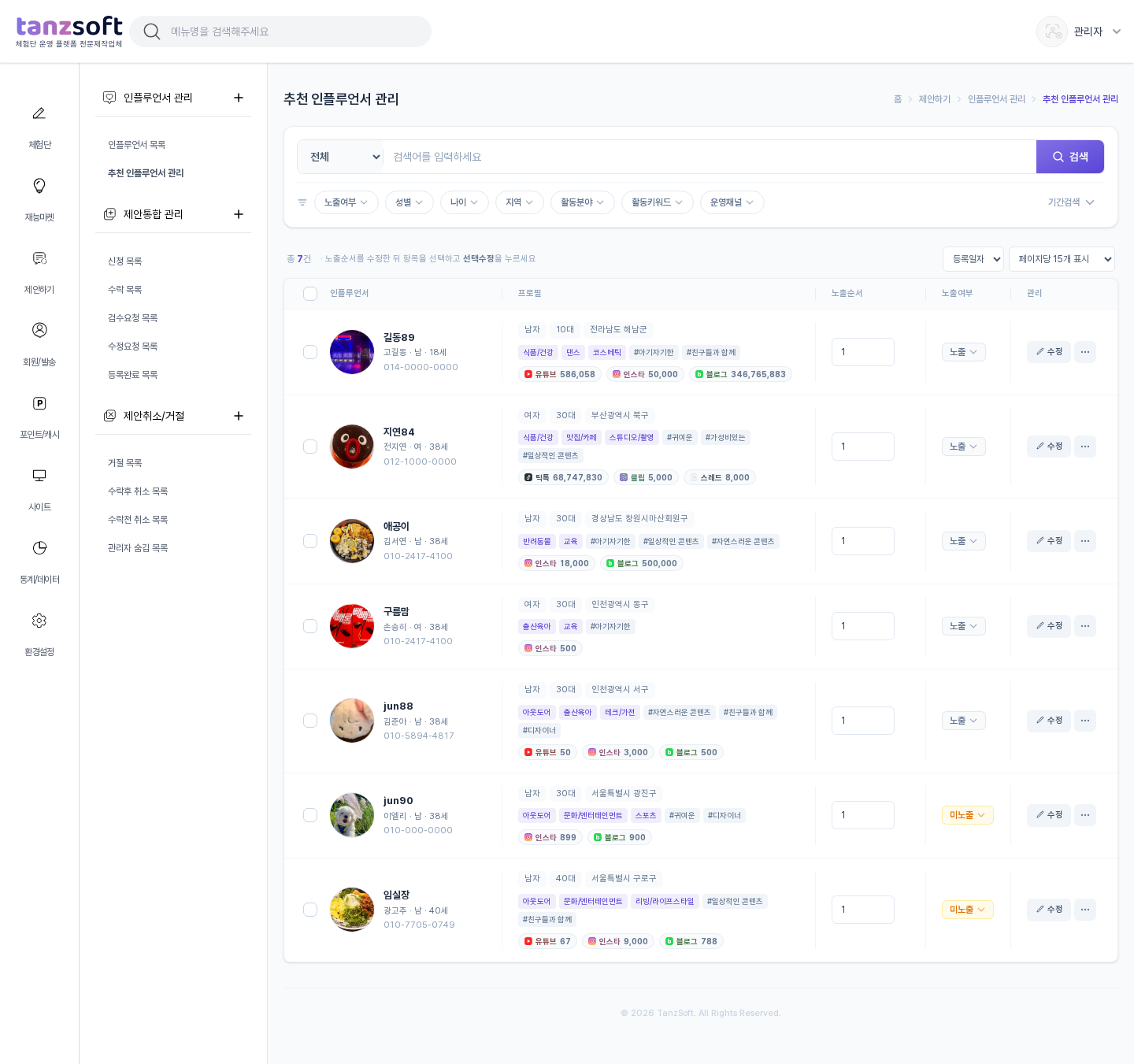Click the 홈 breadcrumb link
This screenshot has height=1064, width=1134.
point(898,99)
